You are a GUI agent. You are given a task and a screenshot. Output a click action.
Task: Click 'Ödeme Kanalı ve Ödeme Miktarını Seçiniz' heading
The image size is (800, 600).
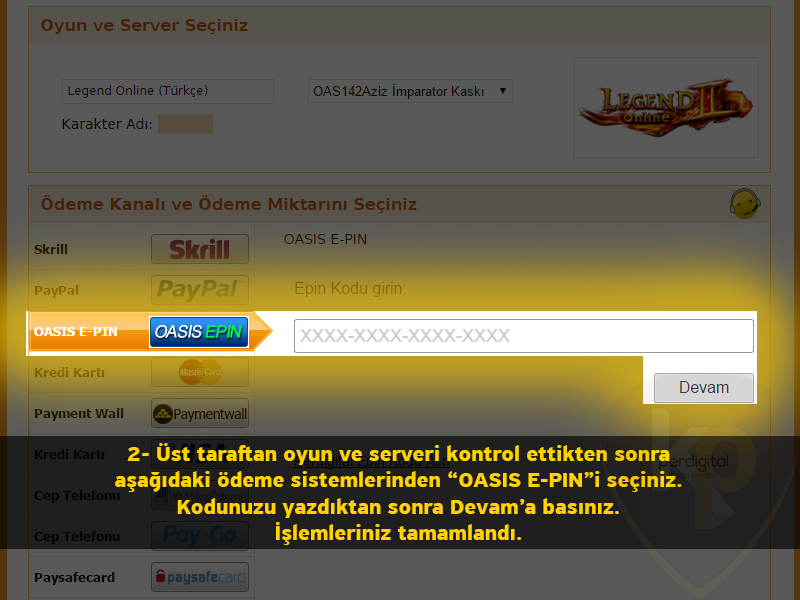(229, 204)
